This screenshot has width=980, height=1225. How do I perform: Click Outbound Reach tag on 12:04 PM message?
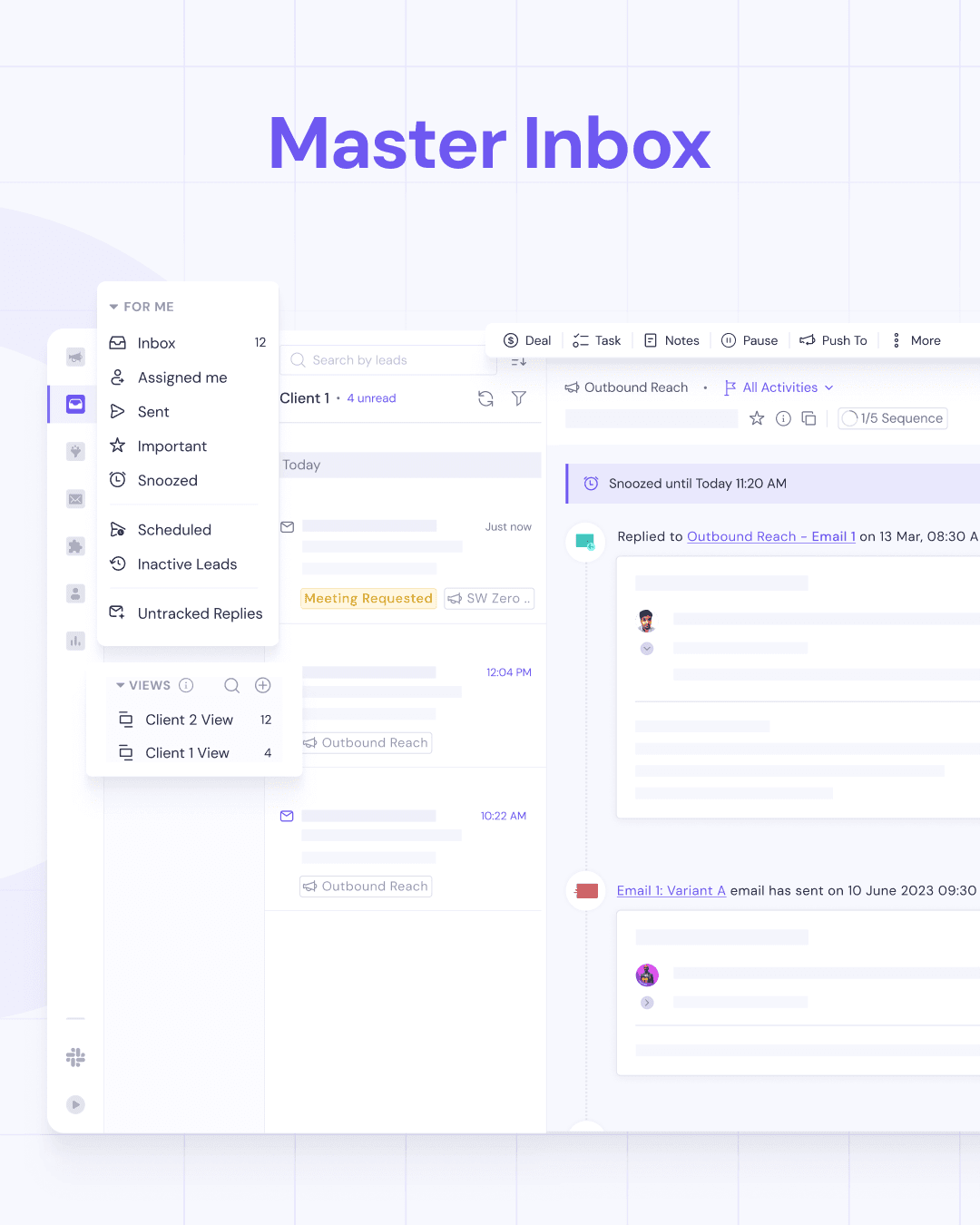pos(366,742)
